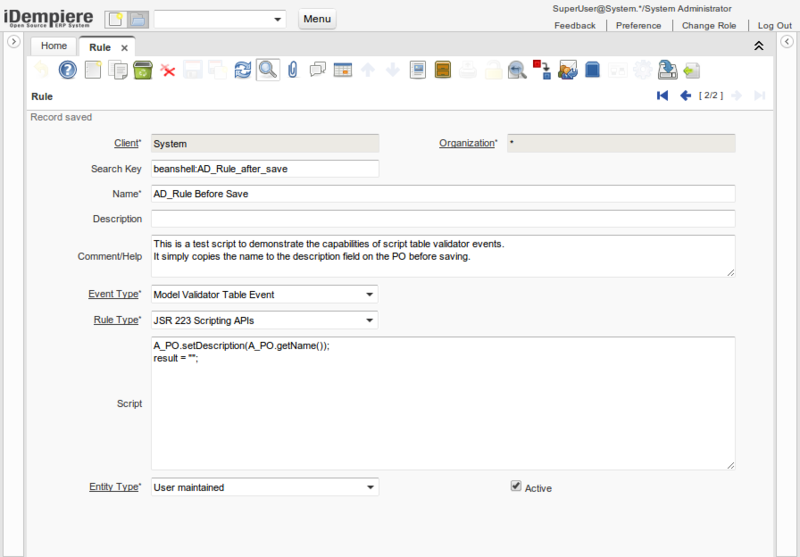Click the Change Role link
Viewport: 800px width, 557px height.
click(x=709, y=25)
